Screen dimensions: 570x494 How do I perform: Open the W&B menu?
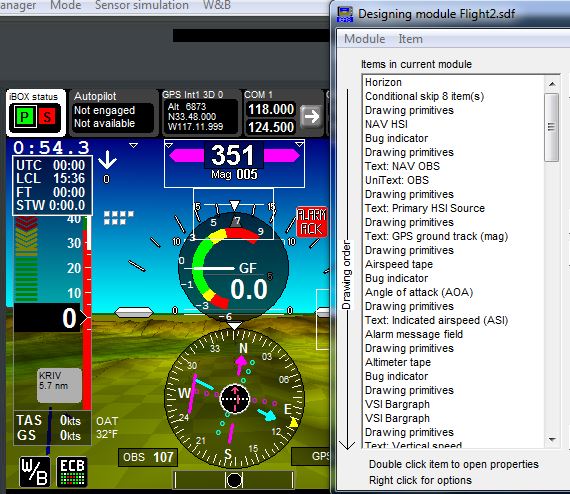[217, 5]
